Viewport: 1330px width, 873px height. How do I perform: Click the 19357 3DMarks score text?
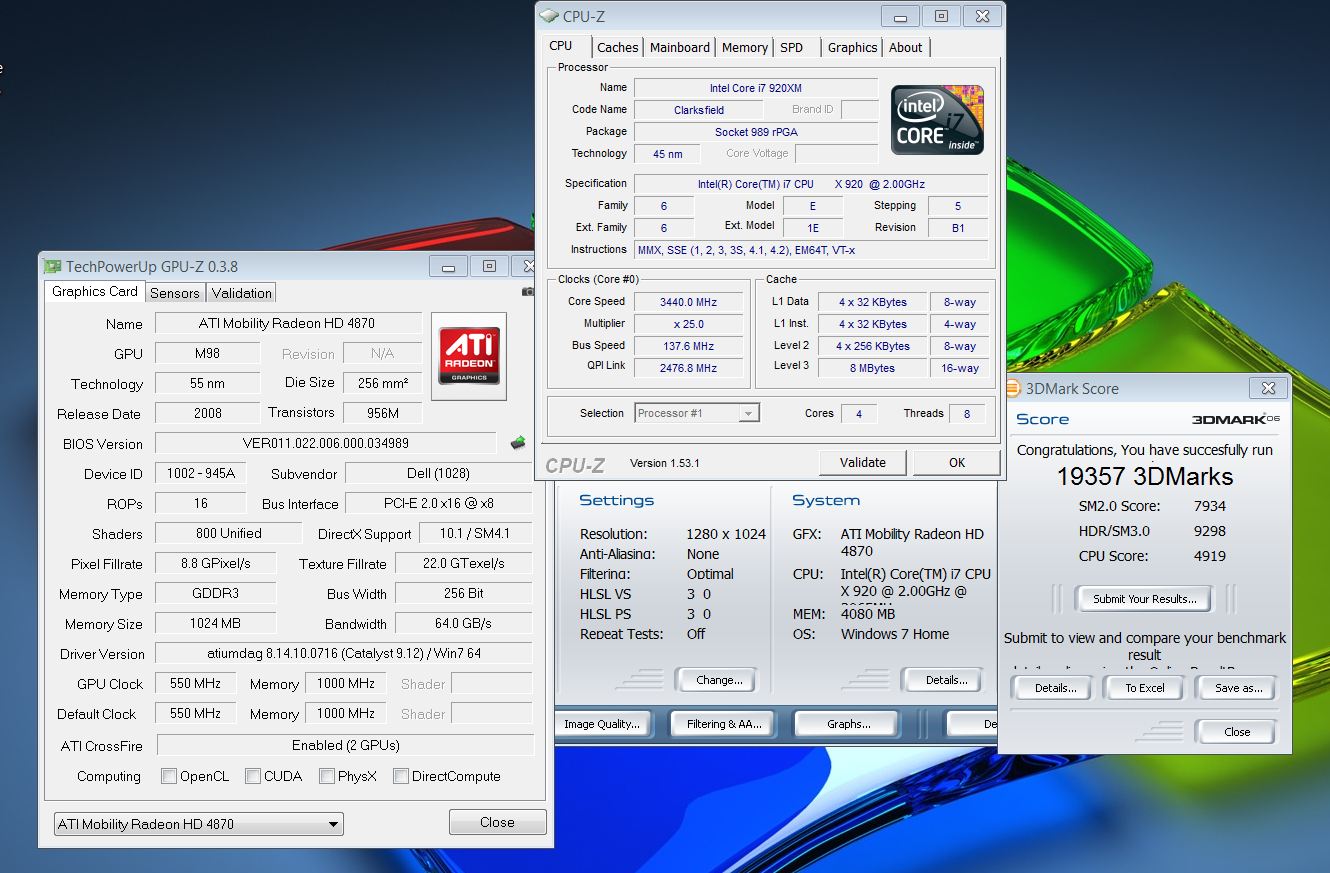point(1145,477)
